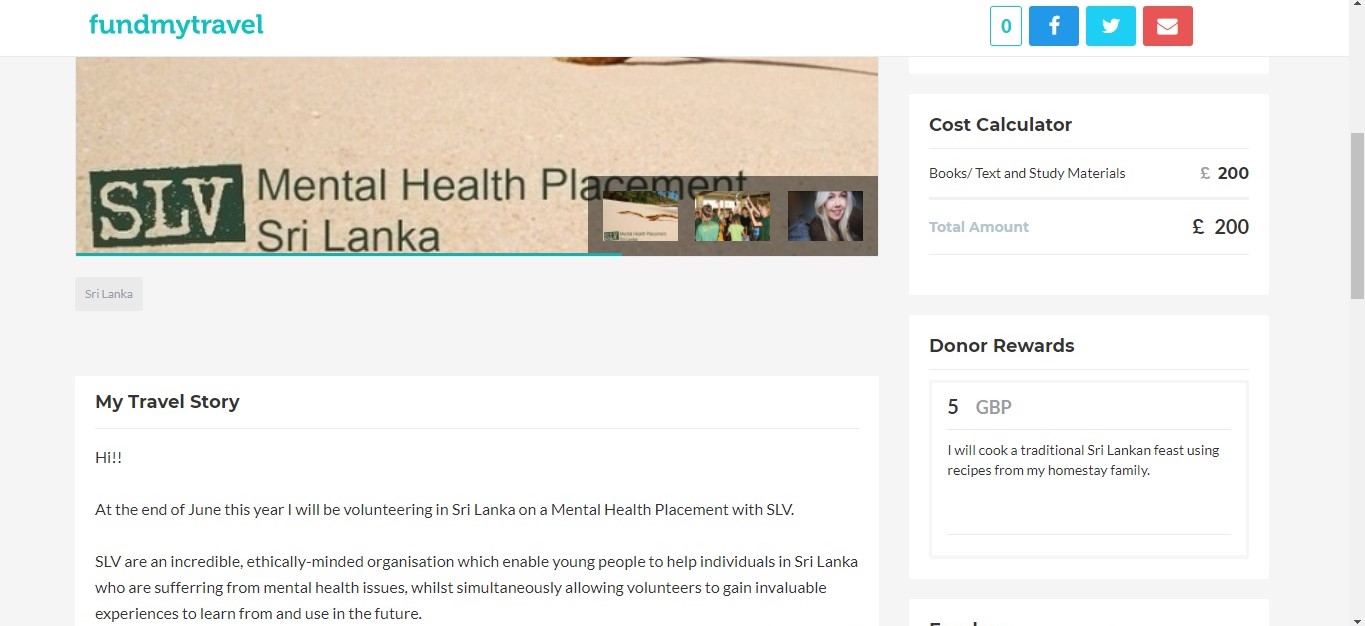1365x626 pixels.
Task: Select the 5 GBP donor reward
Action: pyautogui.click(x=1089, y=469)
